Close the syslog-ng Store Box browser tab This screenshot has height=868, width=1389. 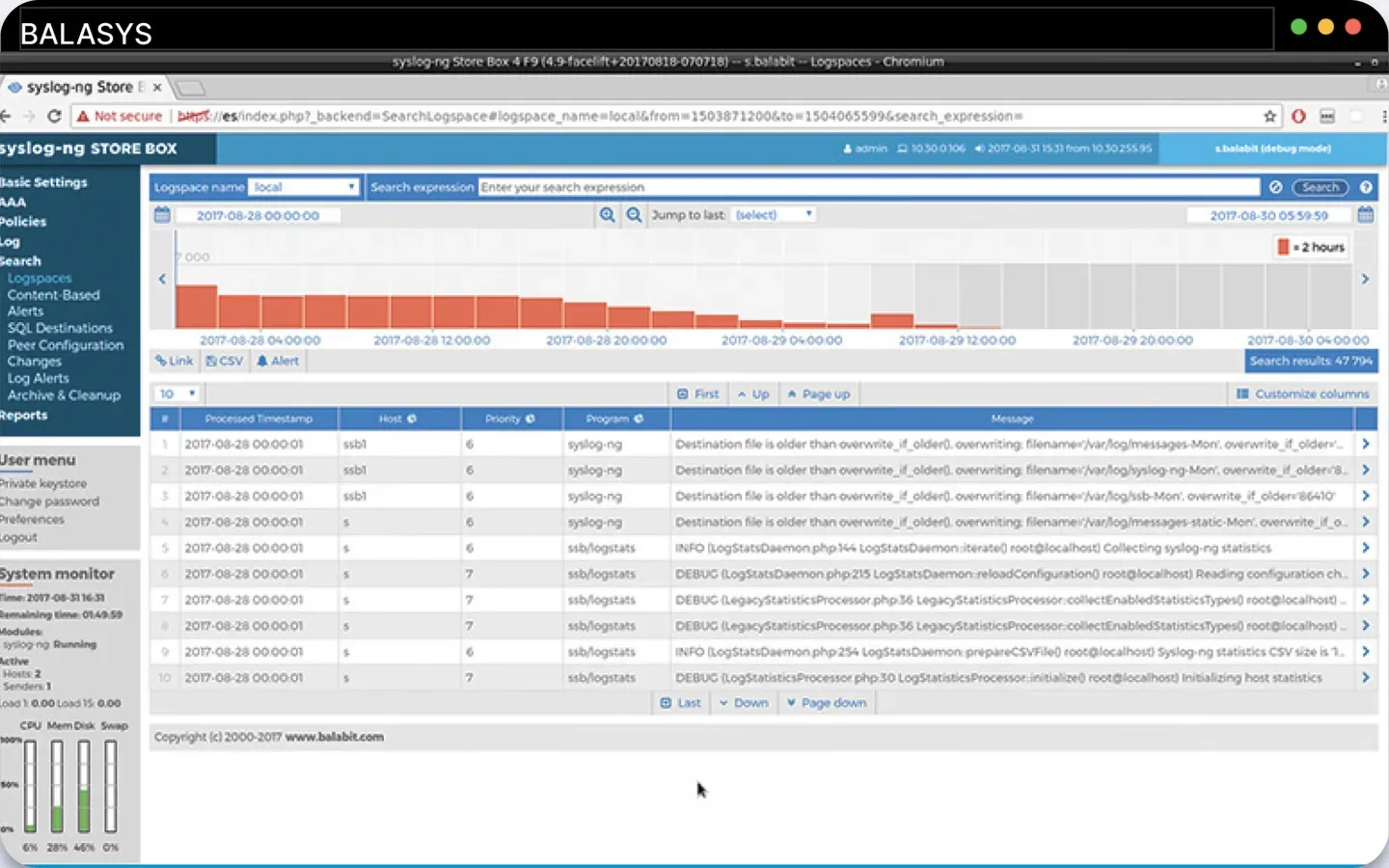click(157, 87)
